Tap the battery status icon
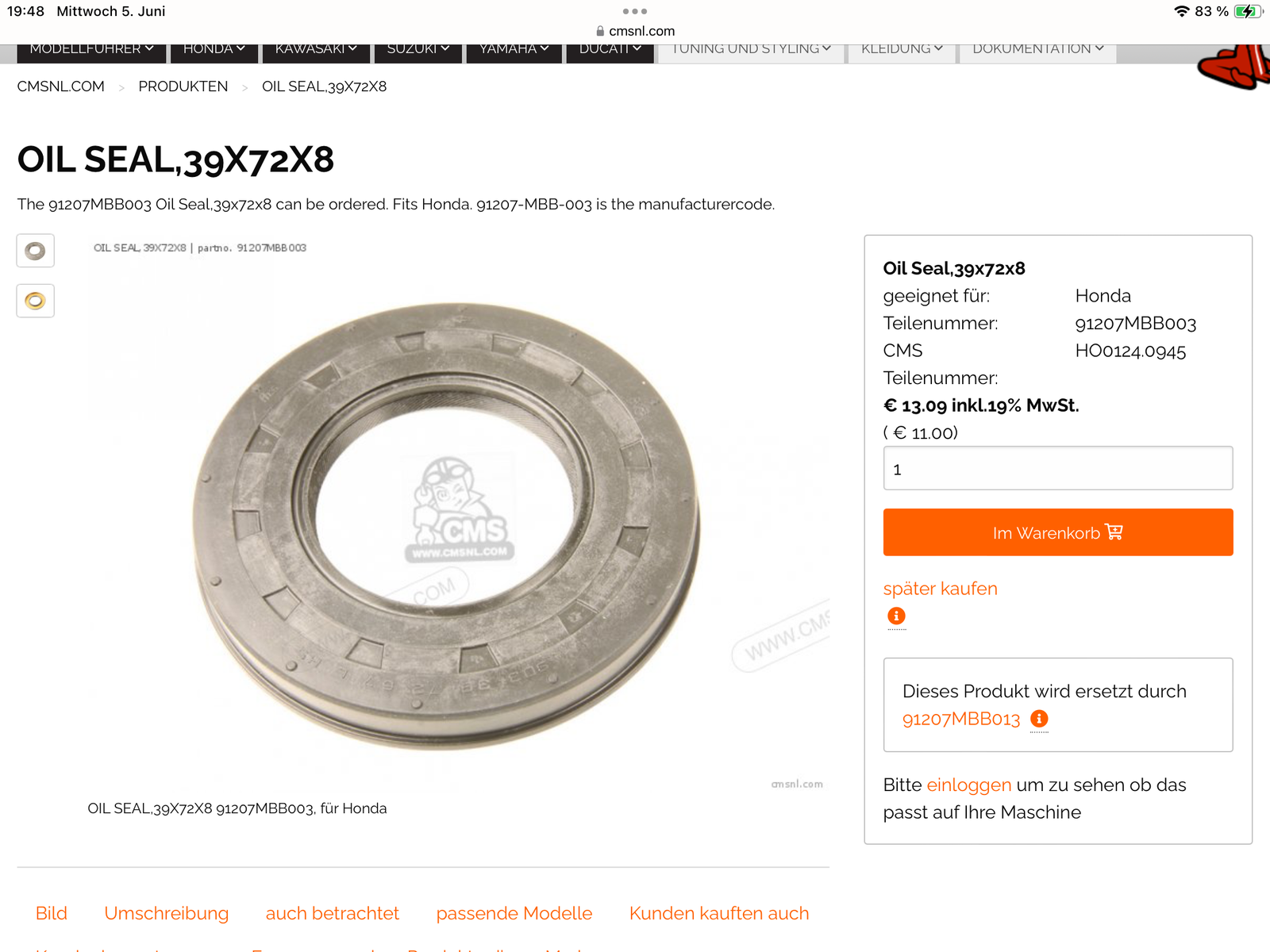 [x=1249, y=11]
